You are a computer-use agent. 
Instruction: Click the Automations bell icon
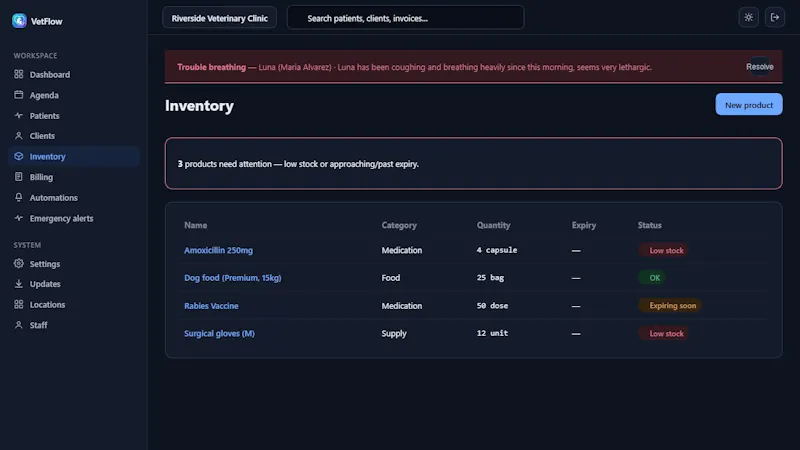[19, 197]
